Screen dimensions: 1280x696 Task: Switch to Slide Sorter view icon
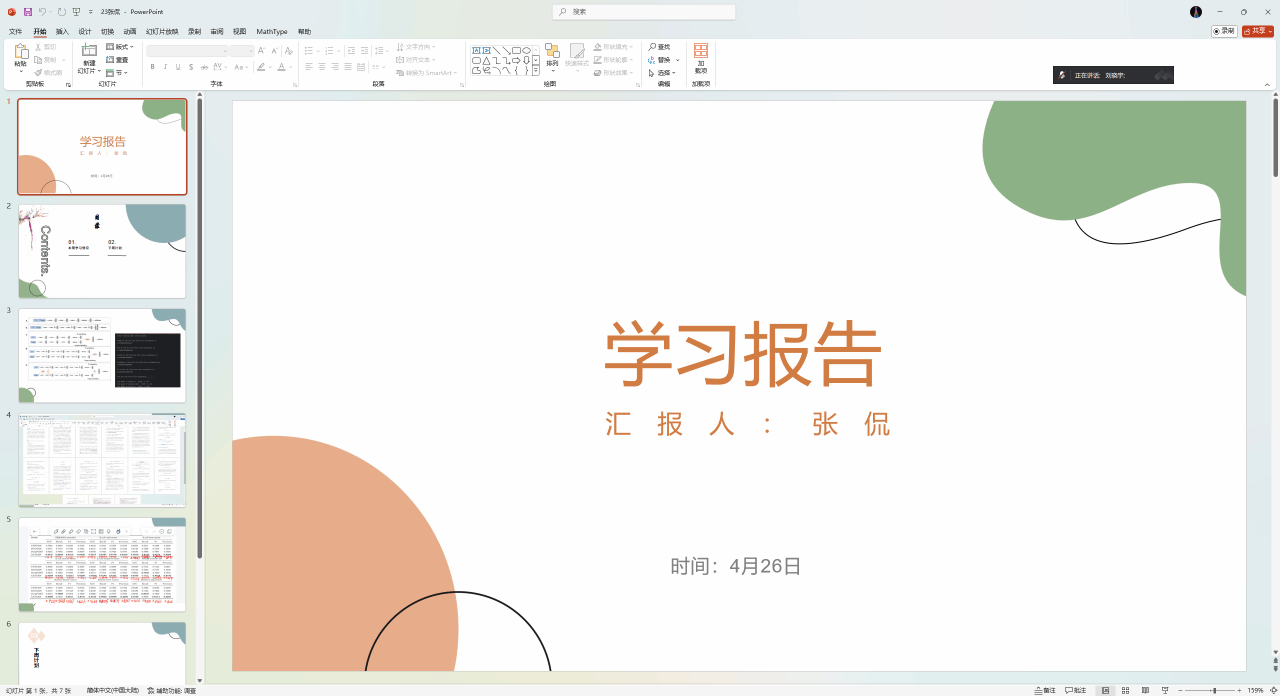pyautogui.click(x=1126, y=690)
